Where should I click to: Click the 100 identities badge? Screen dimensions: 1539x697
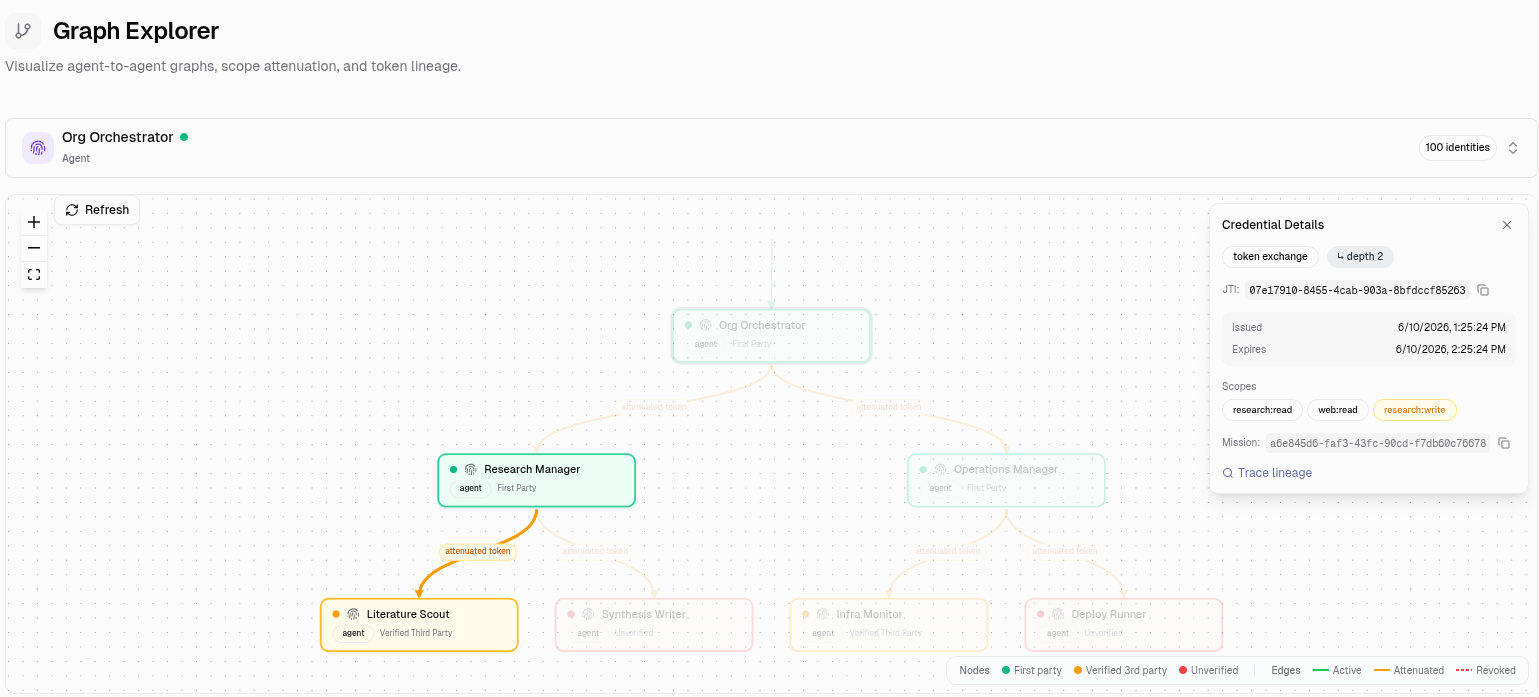coord(1457,148)
